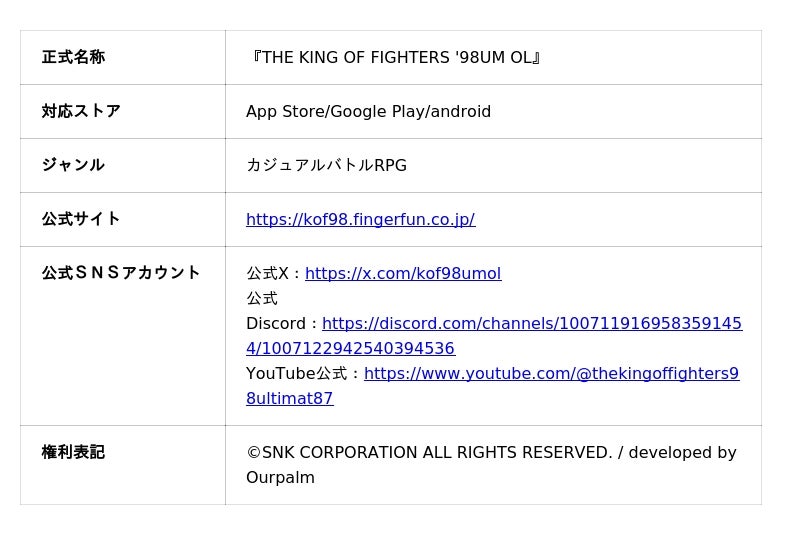
Task: Click the 対応ストア row label
Action: 81,112
